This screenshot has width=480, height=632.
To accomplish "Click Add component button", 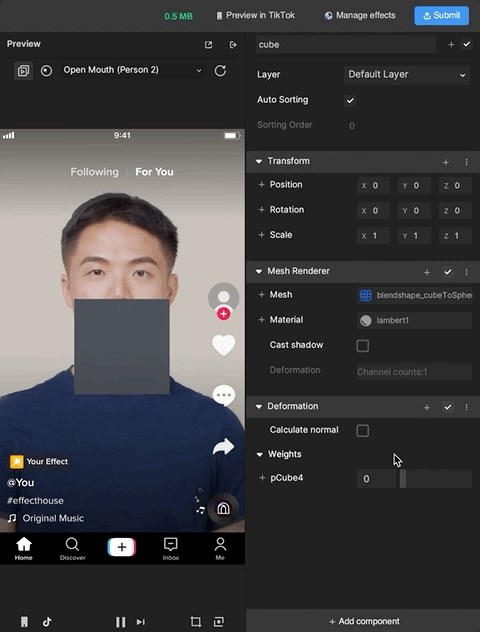I will point(364,622).
